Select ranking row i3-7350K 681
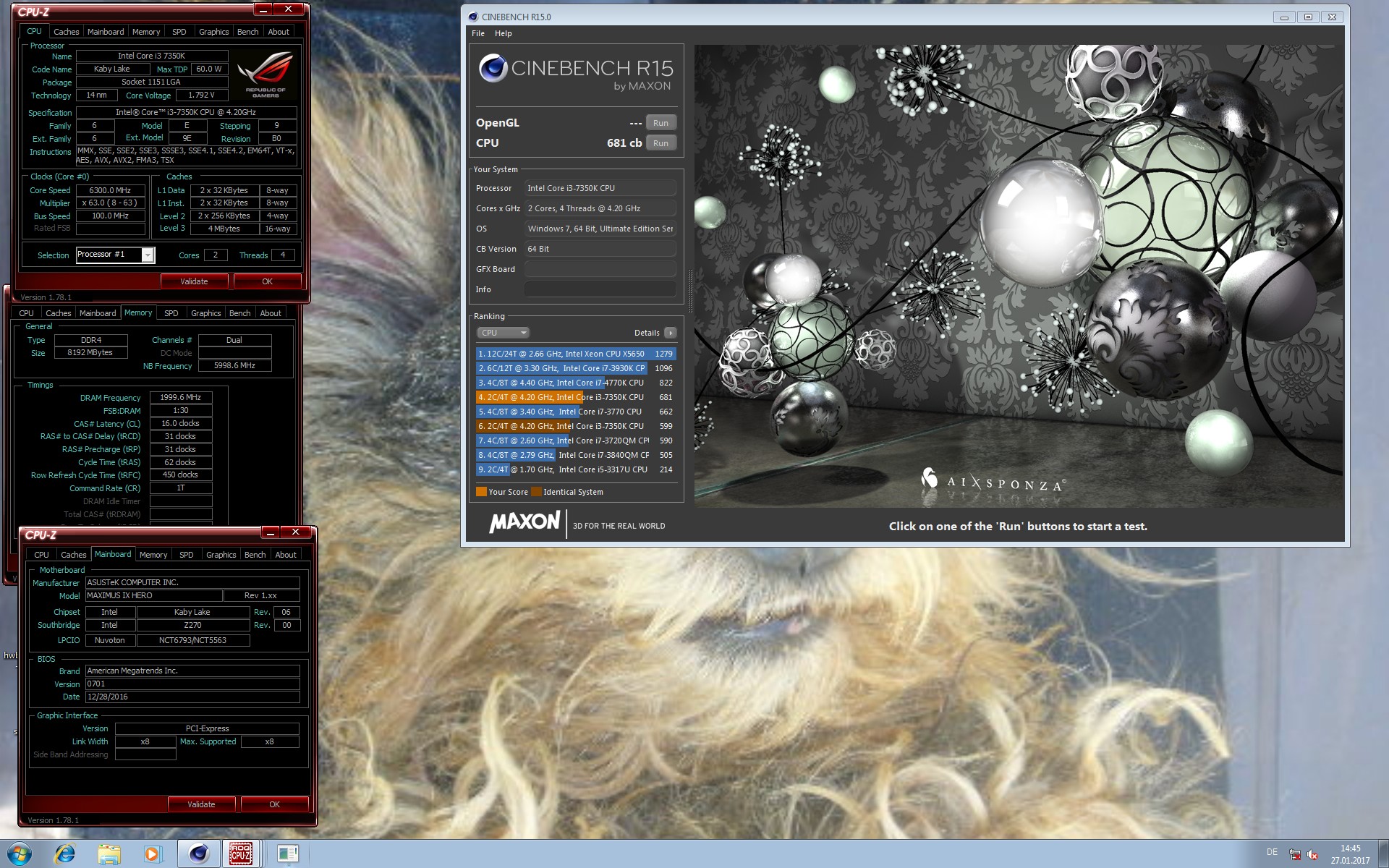 tap(576, 397)
